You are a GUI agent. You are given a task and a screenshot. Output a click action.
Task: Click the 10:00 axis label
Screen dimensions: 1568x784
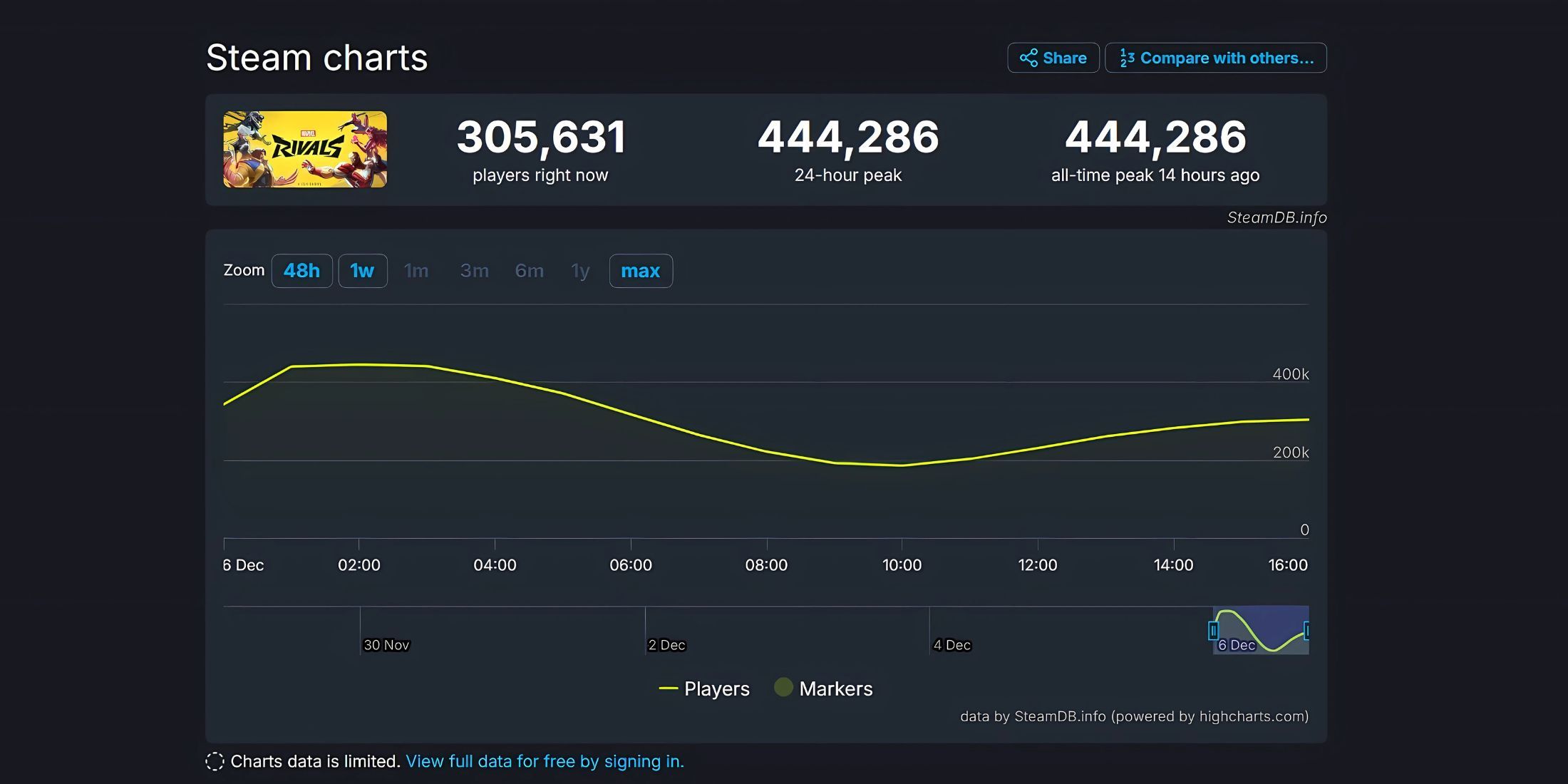point(902,565)
